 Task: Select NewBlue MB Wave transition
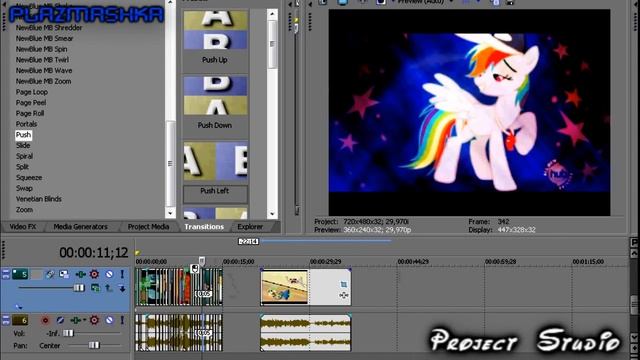coord(44,71)
